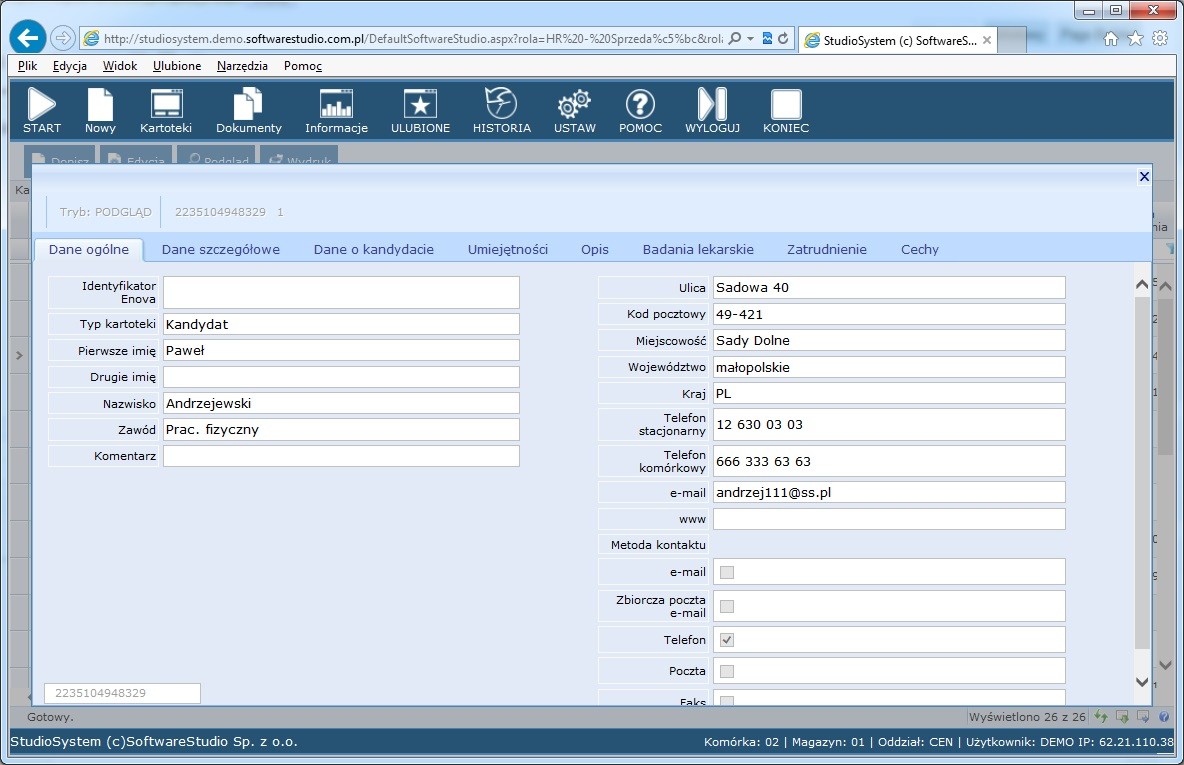1184x765 pixels.
Task: Click the address bar search magnifier
Action: tap(734, 39)
